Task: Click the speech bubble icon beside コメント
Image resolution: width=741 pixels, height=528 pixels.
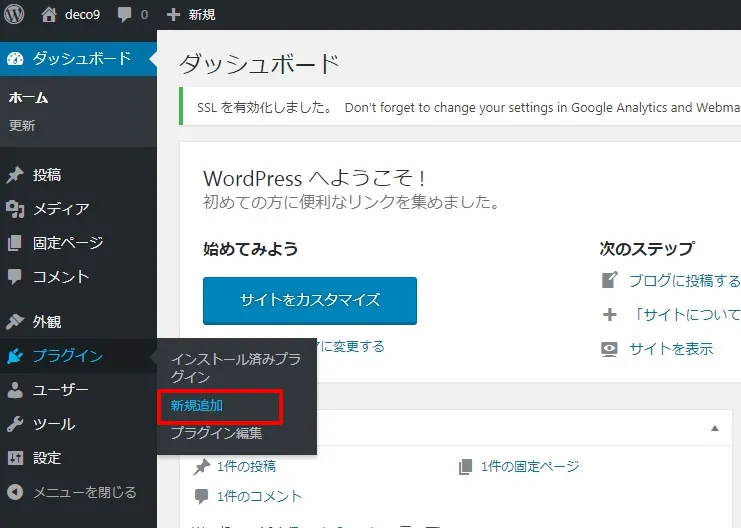Action: 15,277
